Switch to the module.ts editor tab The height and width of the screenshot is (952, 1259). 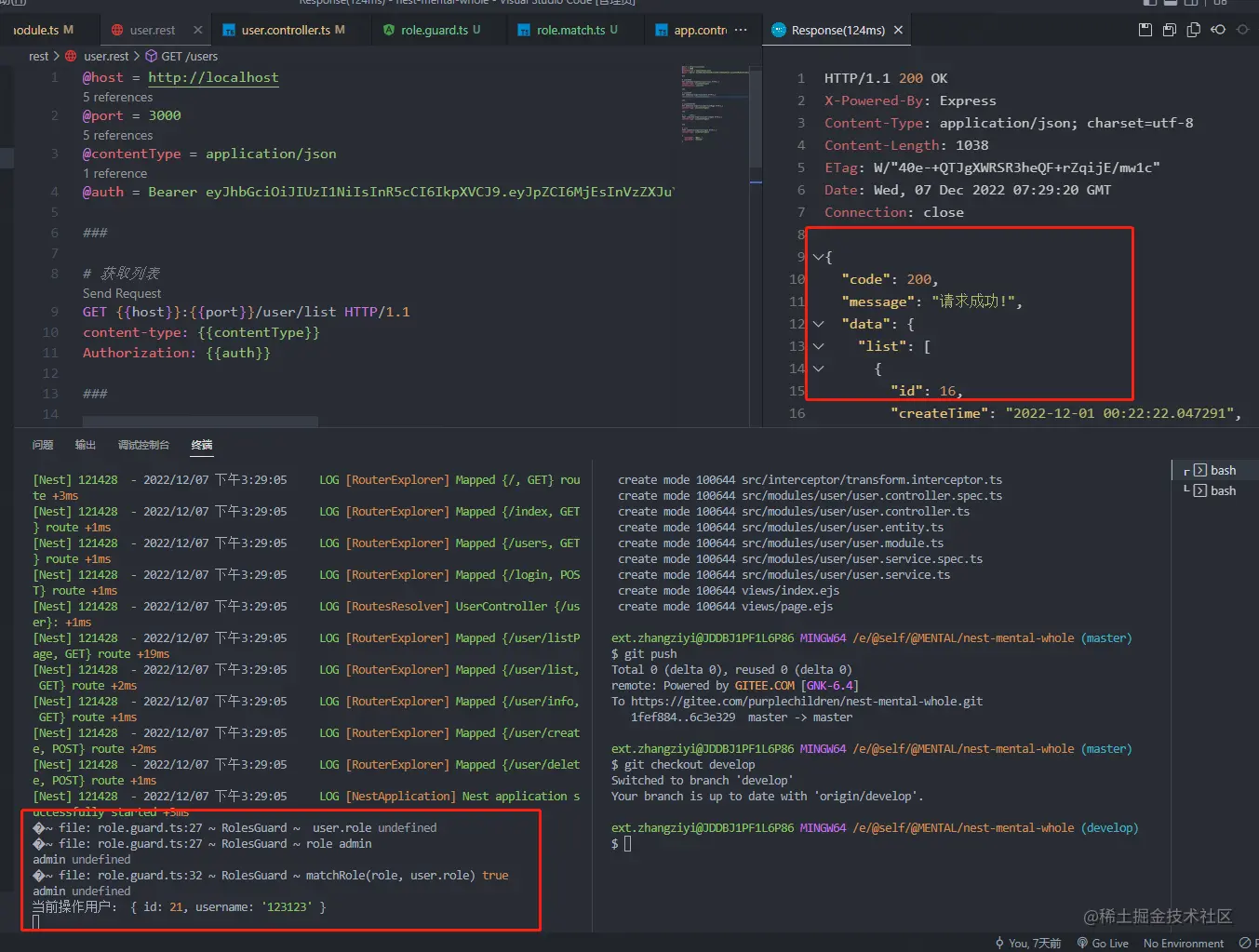click(43, 30)
